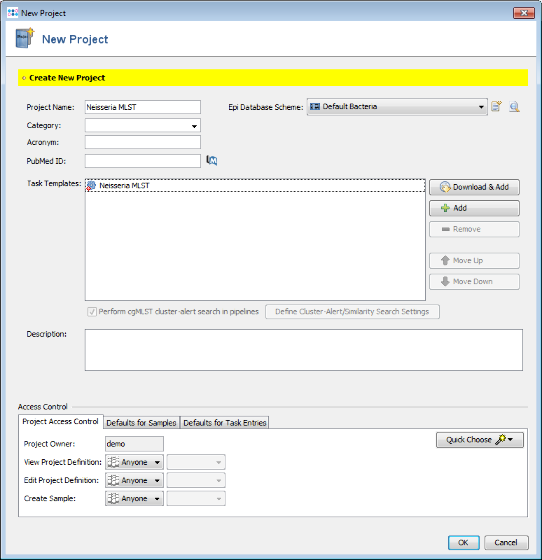Toggle cgMLST cluster-alert search checkbox

(92, 312)
